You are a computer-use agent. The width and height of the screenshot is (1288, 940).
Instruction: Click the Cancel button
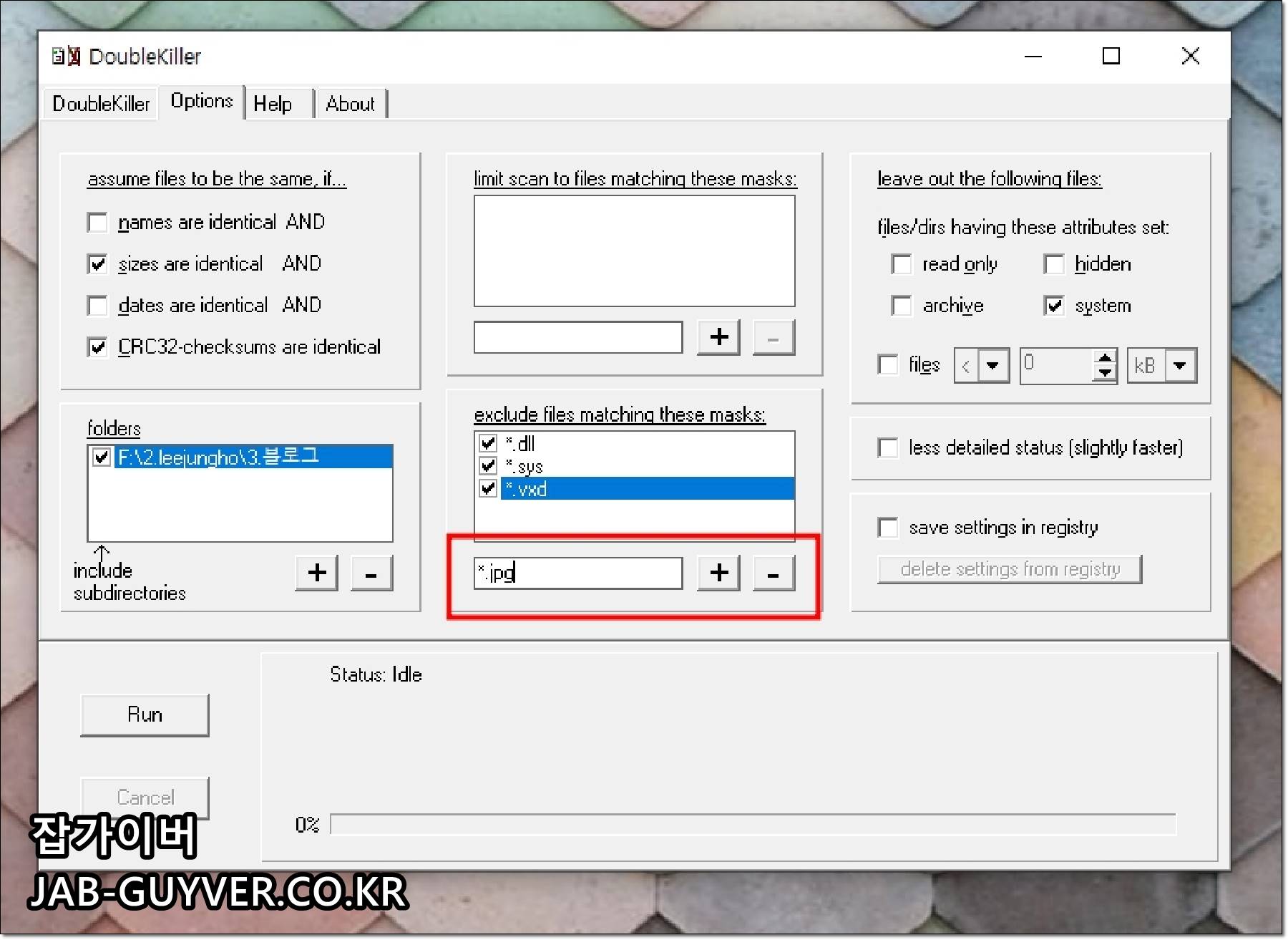145,798
